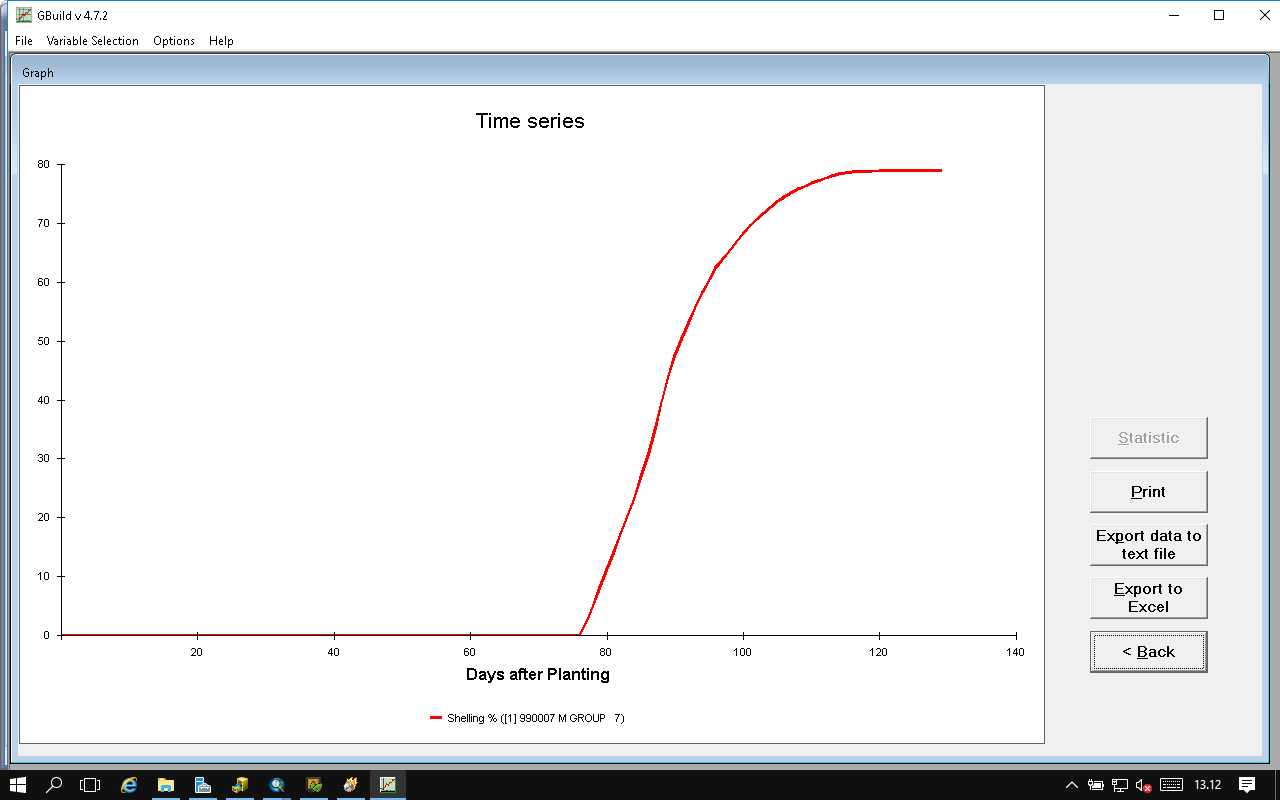Click the Print button

[1148, 492]
